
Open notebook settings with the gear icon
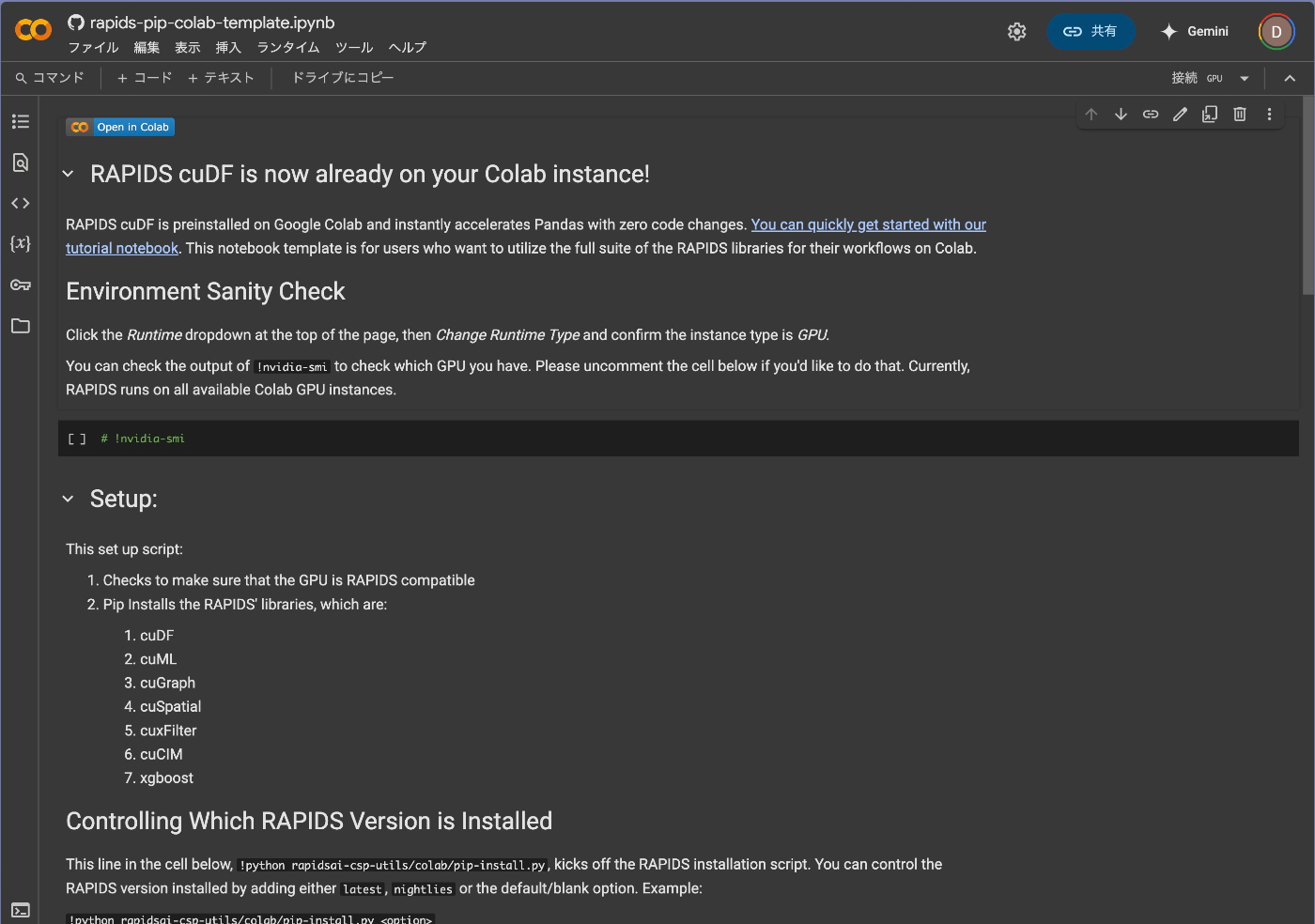1017,31
